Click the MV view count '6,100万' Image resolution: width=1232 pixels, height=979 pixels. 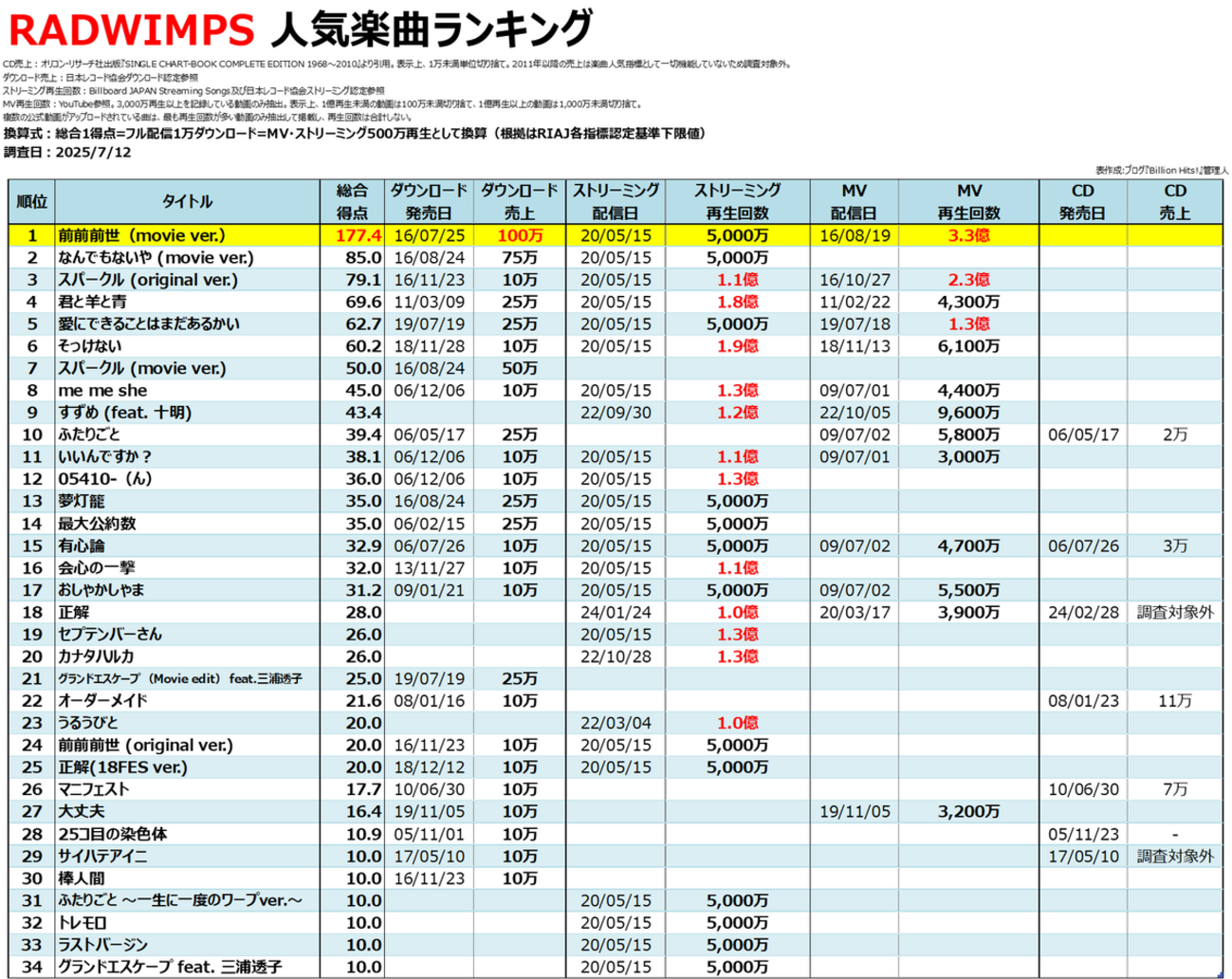(968, 346)
